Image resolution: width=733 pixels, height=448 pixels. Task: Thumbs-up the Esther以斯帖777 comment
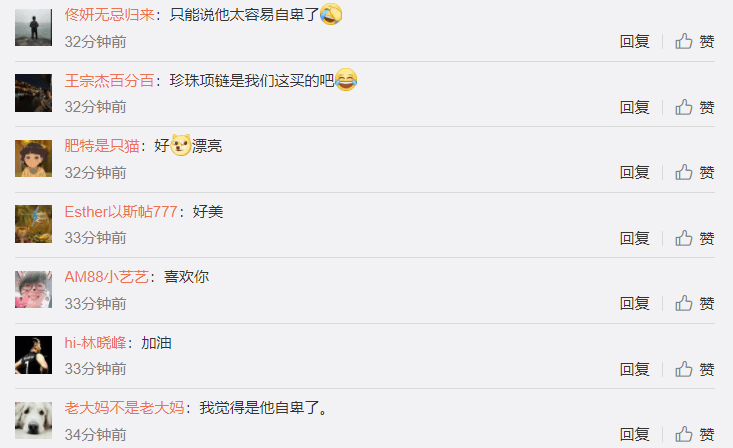(695, 238)
